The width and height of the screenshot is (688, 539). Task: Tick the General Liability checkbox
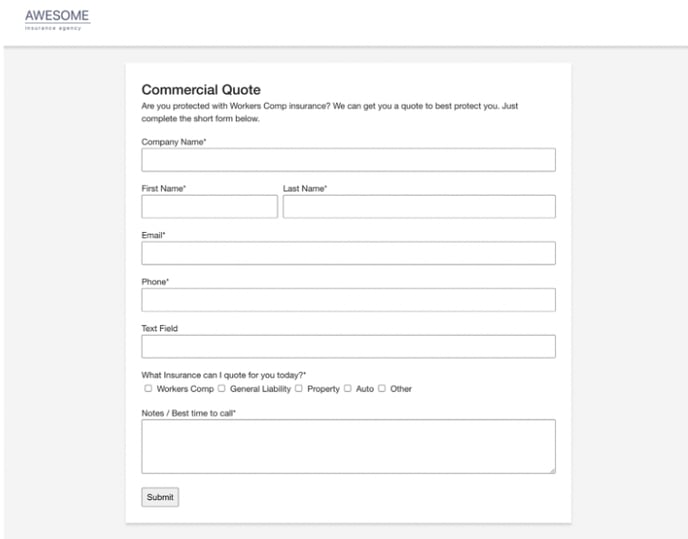(222, 389)
